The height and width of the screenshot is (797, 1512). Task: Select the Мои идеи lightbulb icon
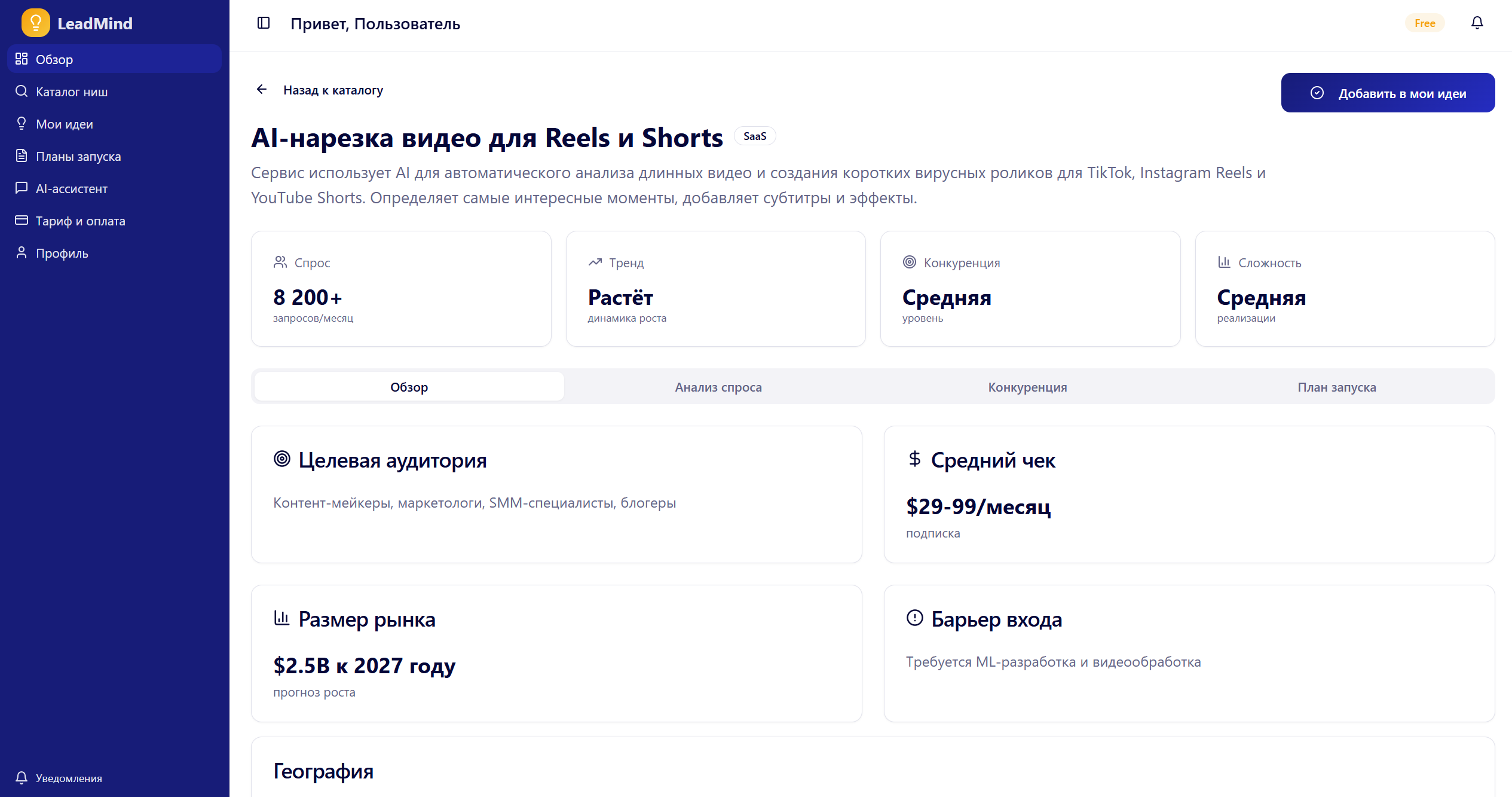(22, 123)
